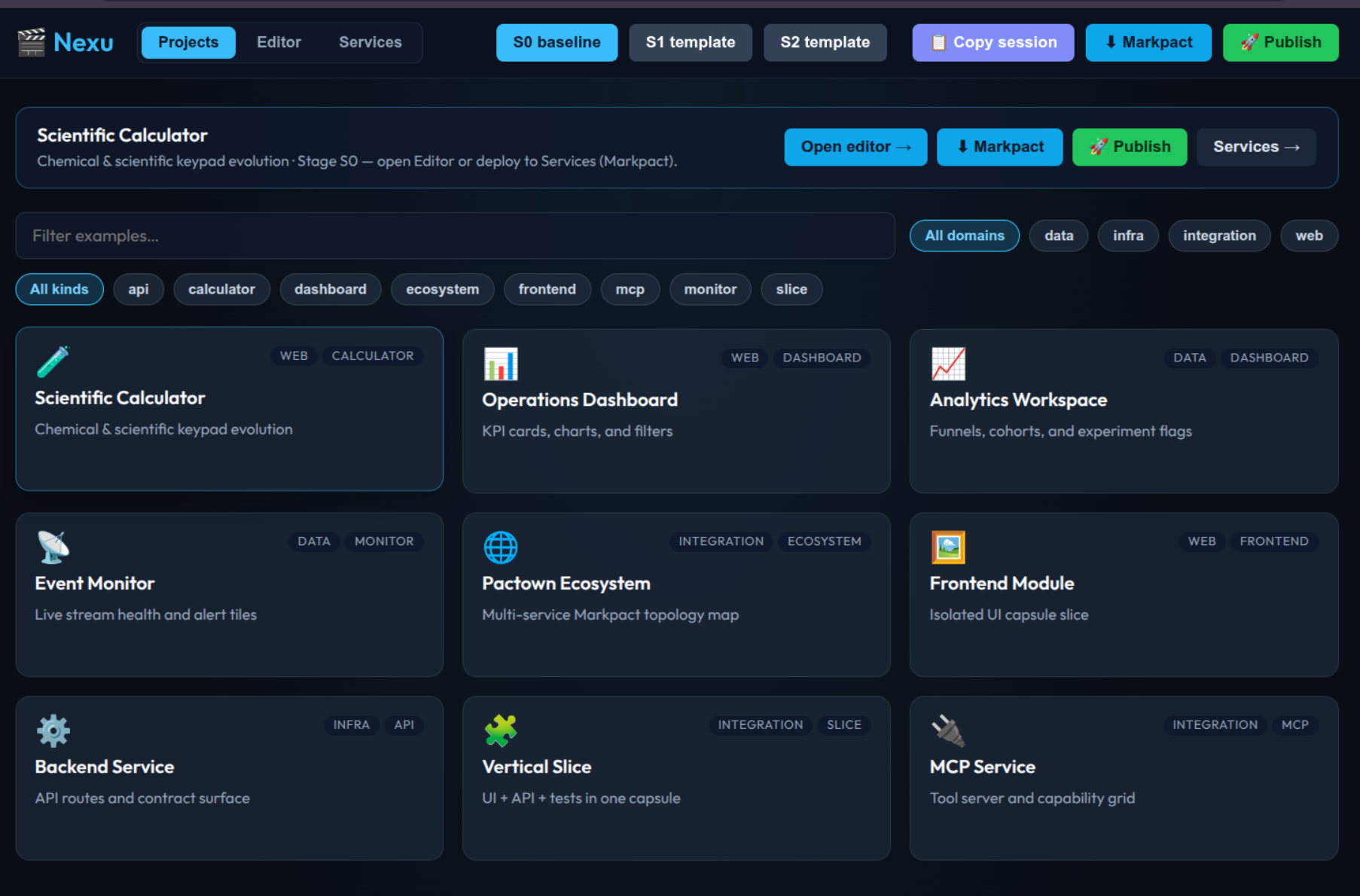The image size is (1360, 896).
Task: Click the Nexu brand name text
Action: click(83, 42)
